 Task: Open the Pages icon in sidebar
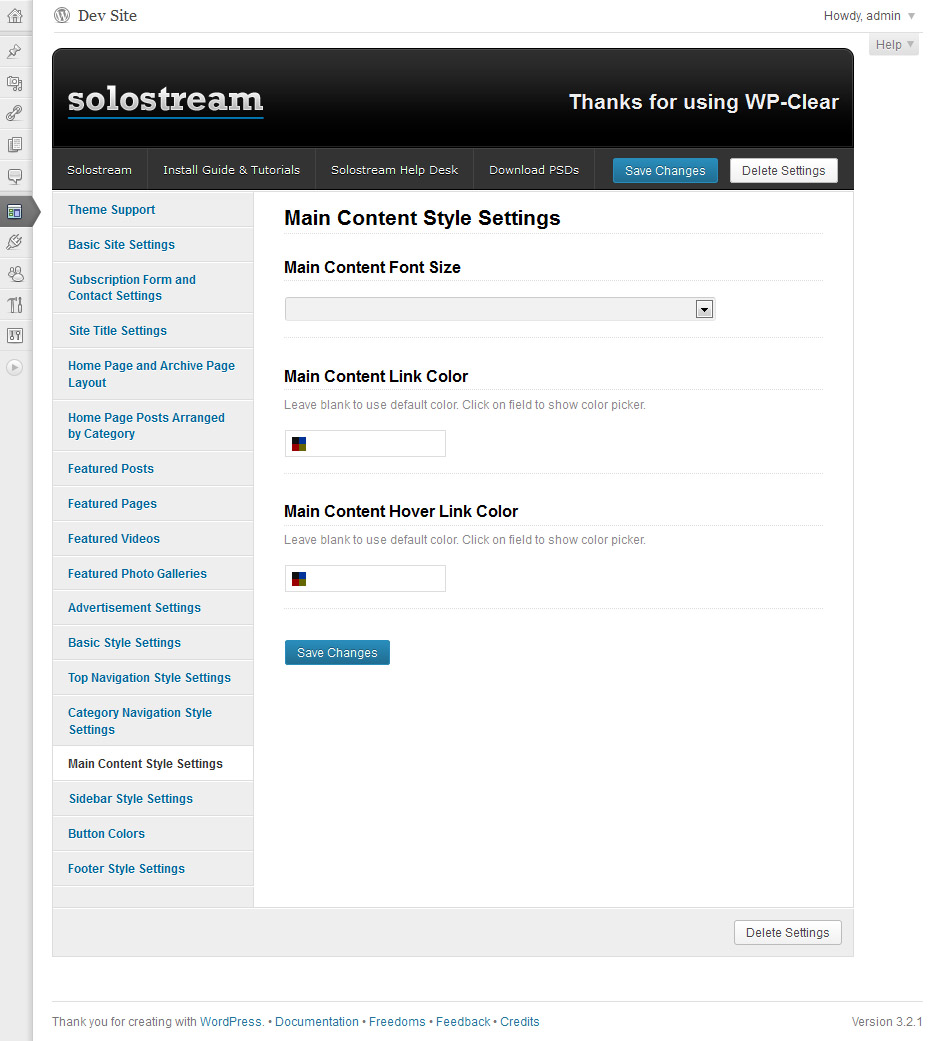pos(15,145)
